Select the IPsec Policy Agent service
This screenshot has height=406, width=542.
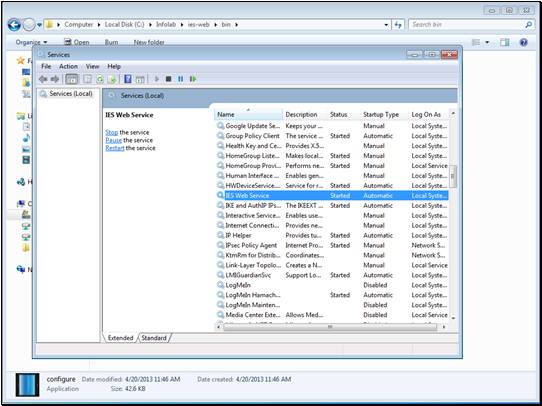pos(332,245)
